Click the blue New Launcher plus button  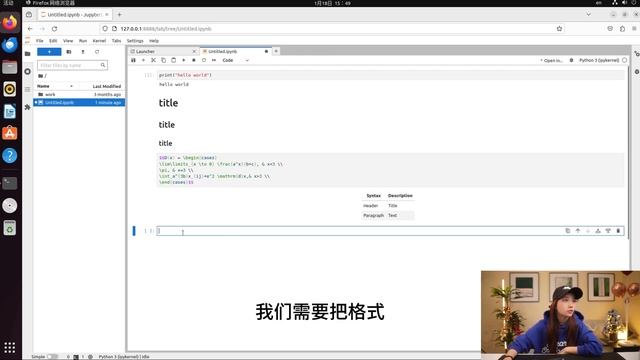(x=49, y=52)
